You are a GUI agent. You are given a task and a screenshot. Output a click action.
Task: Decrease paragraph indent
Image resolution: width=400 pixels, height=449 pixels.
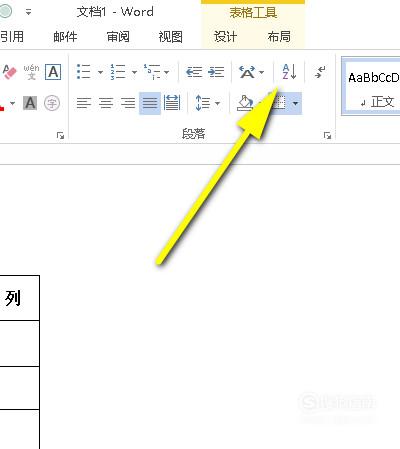coord(194,72)
